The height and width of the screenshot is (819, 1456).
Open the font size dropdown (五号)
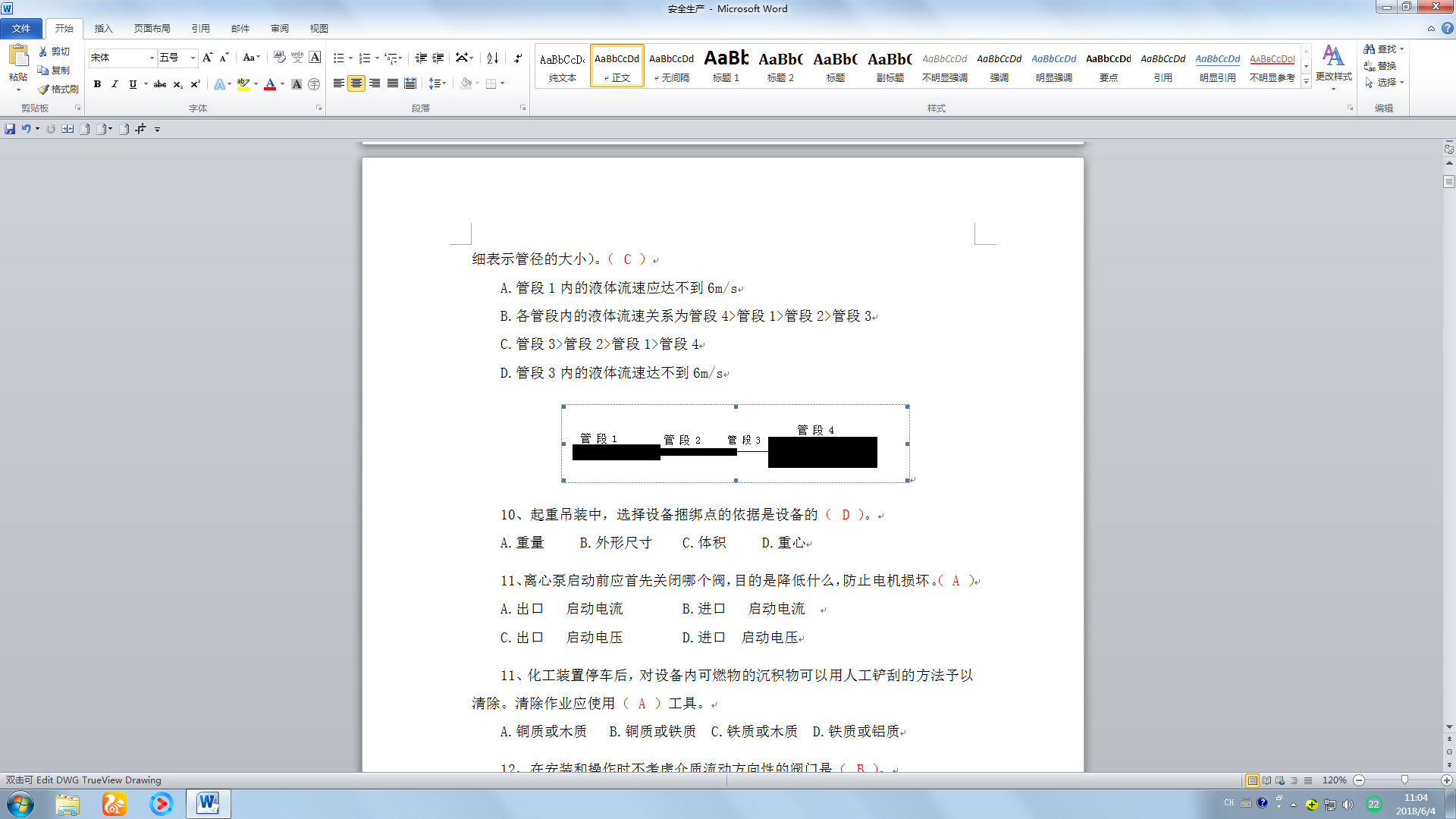tap(193, 58)
